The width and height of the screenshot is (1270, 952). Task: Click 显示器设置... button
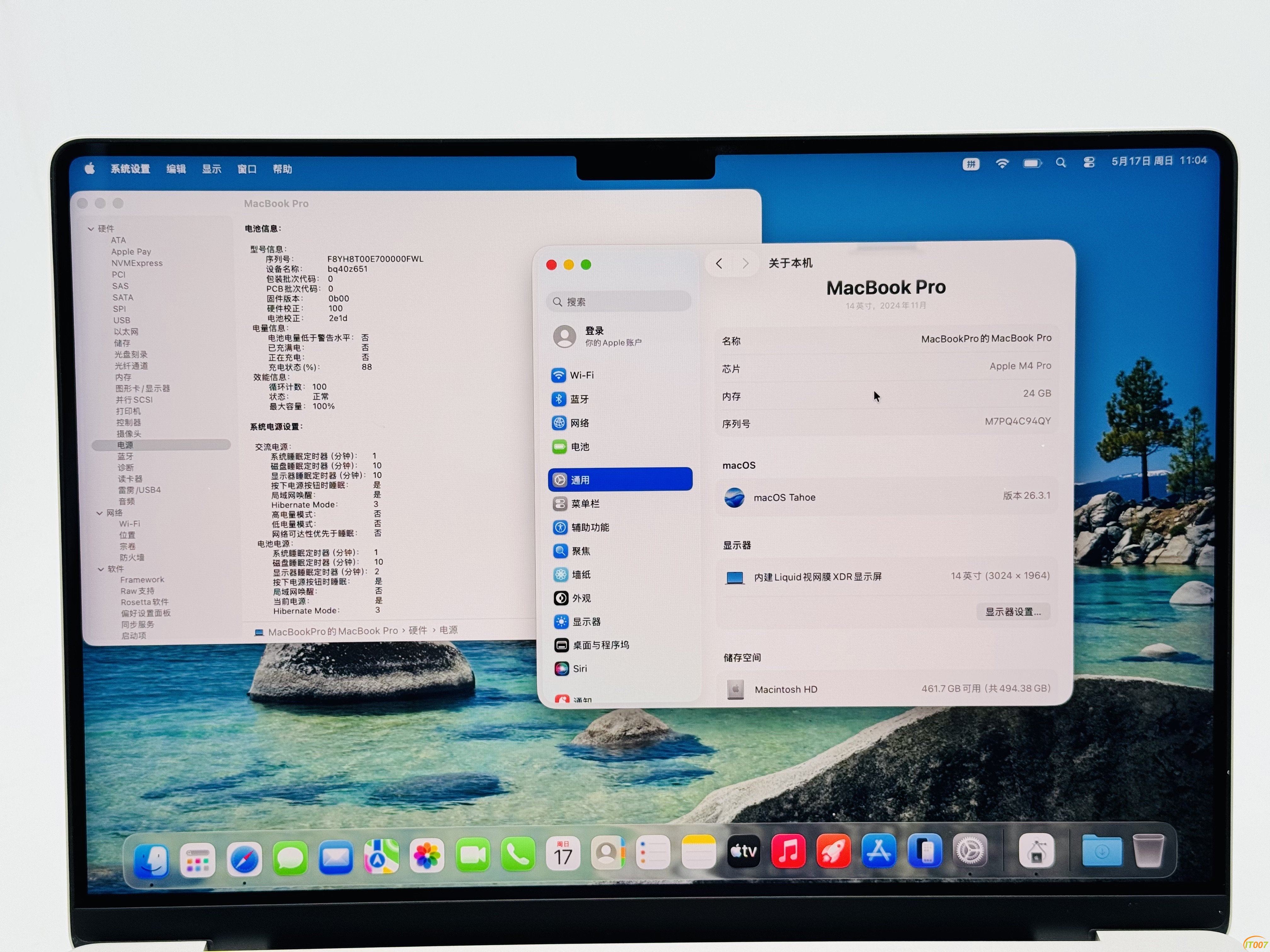[1013, 612]
